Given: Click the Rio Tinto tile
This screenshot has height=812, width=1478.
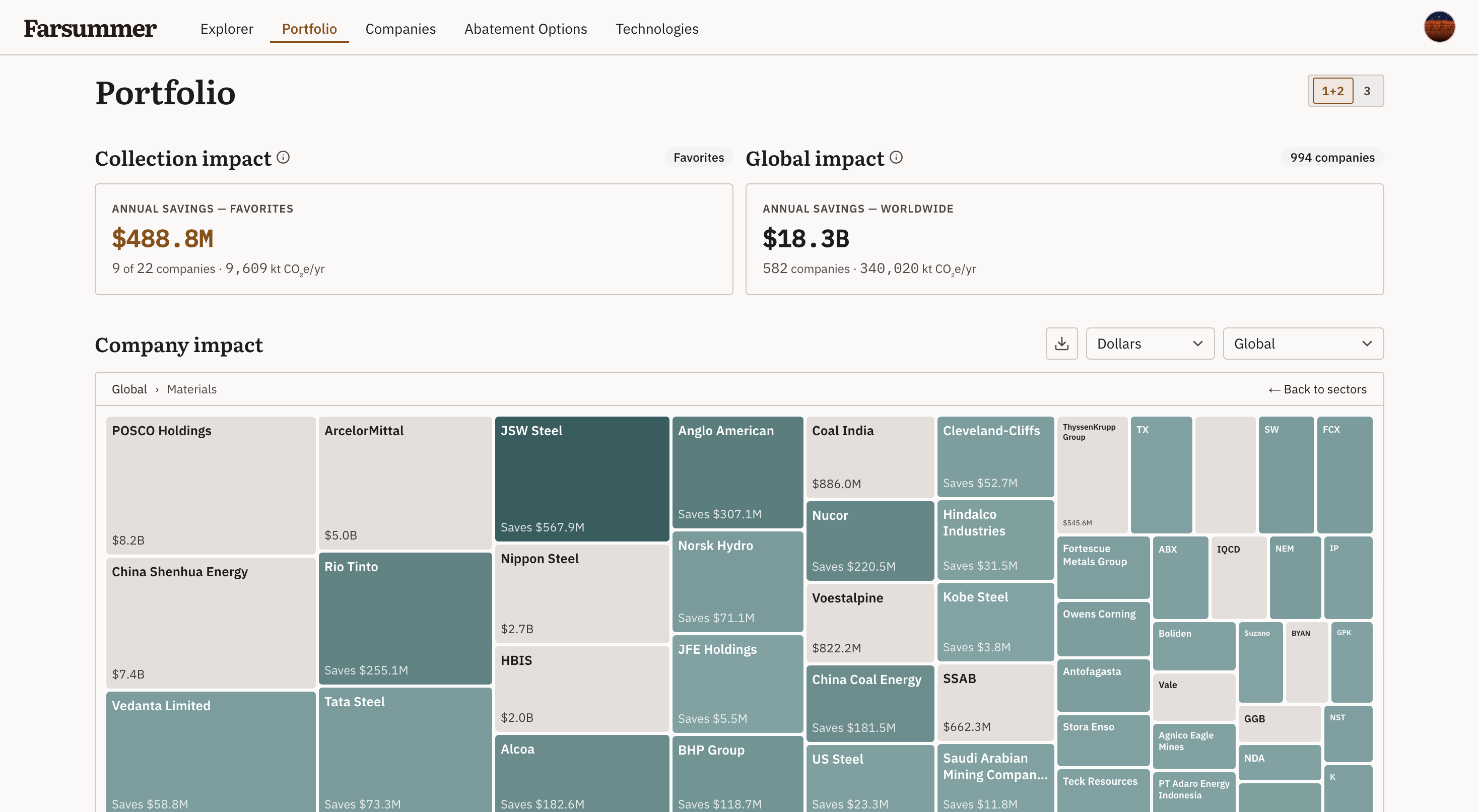Looking at the screenshot, I should point(405,619).
